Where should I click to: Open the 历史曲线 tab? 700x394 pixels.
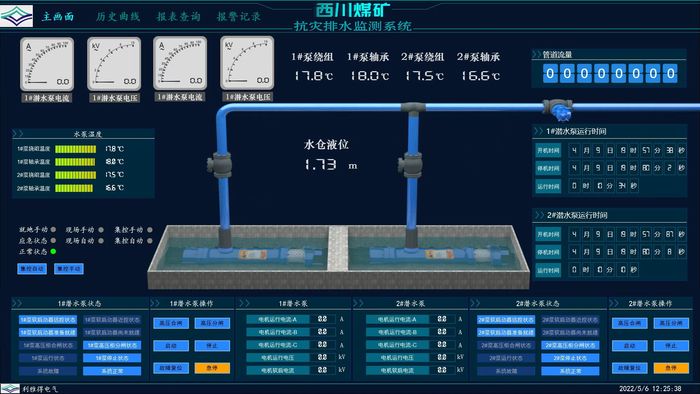point(118,17)
